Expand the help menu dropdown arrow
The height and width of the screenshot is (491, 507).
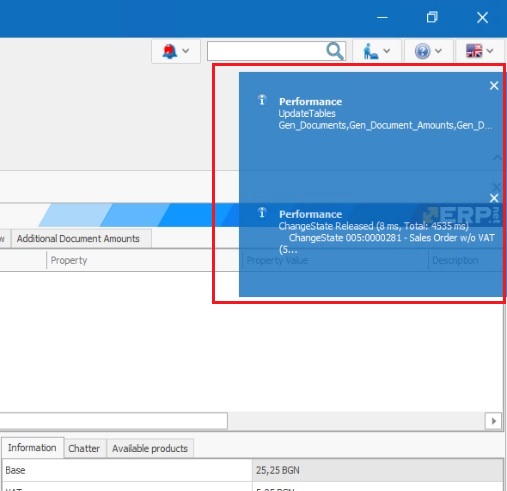pyautogui.click(x=438, y=51)
